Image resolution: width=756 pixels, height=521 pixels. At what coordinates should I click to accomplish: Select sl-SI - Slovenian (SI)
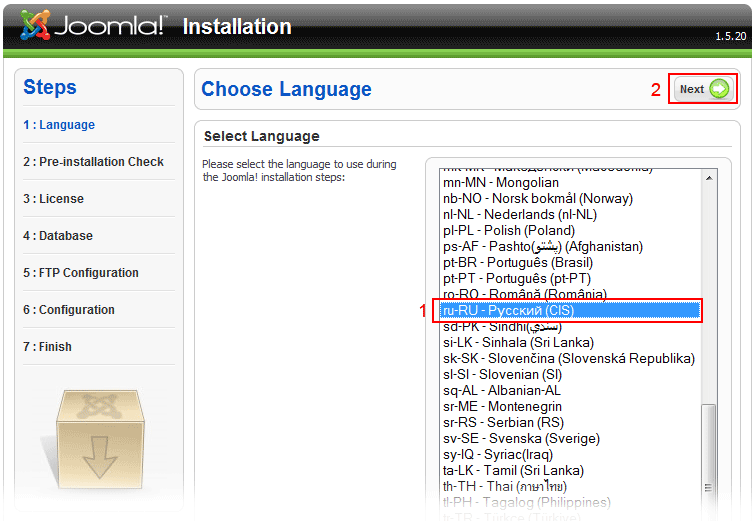571,374
